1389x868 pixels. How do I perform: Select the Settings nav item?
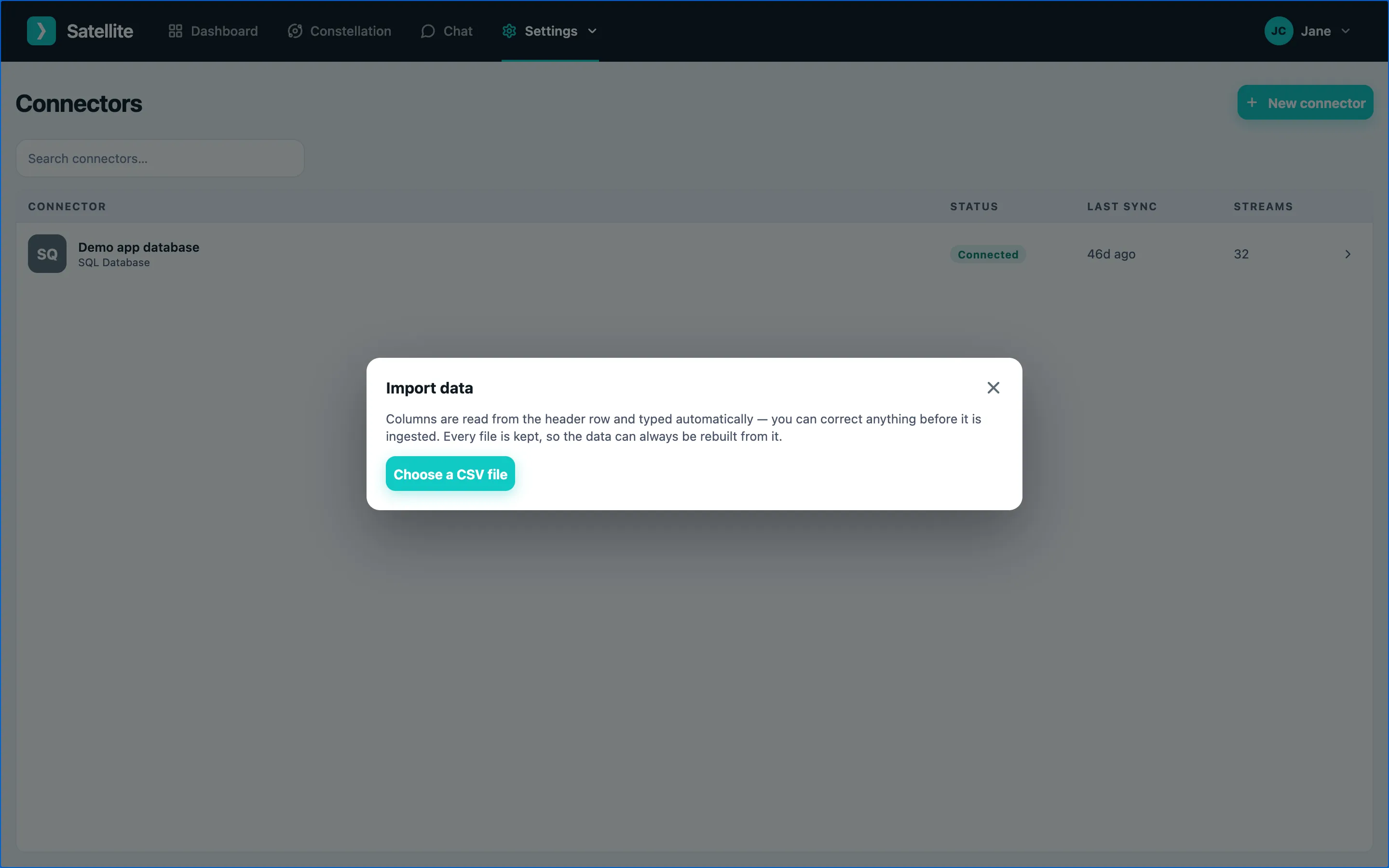tap(550, 31)
